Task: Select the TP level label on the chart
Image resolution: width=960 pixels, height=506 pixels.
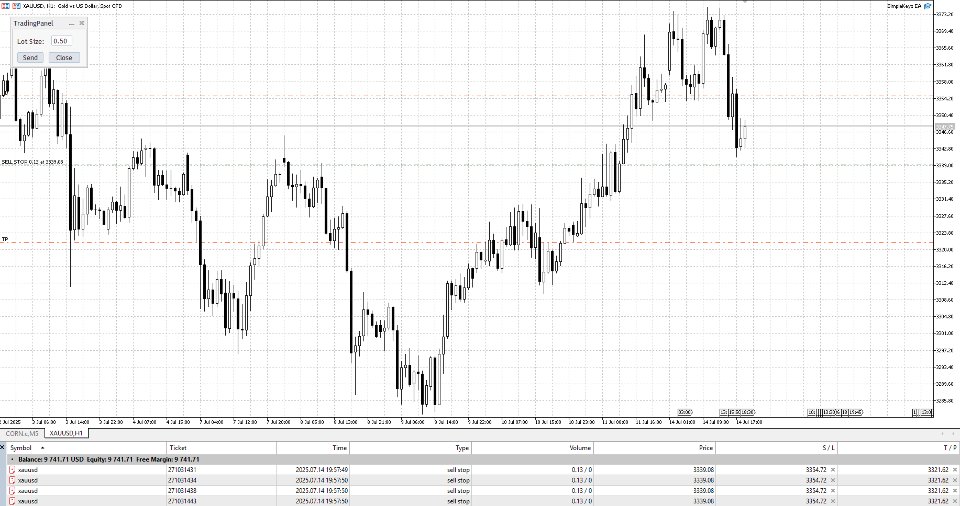Action: [x=5, y=239]
